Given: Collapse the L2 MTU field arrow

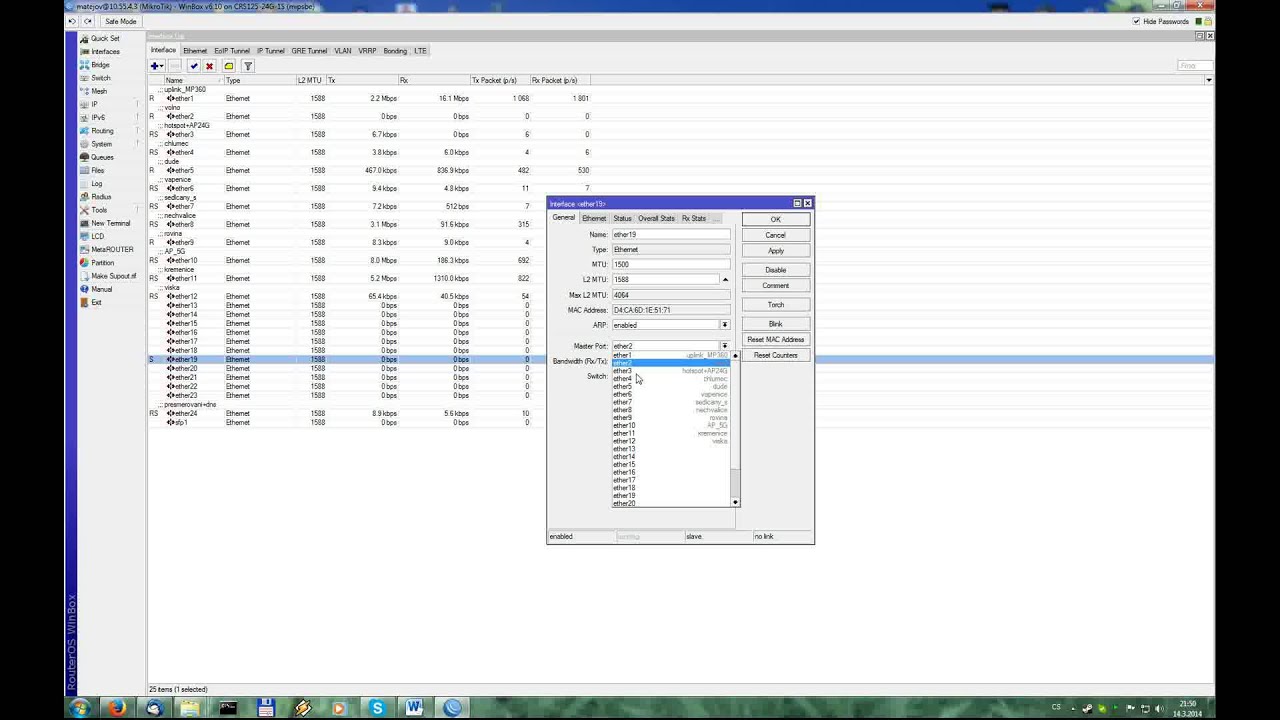Looking at the screenshot, I should coord(725,280).
